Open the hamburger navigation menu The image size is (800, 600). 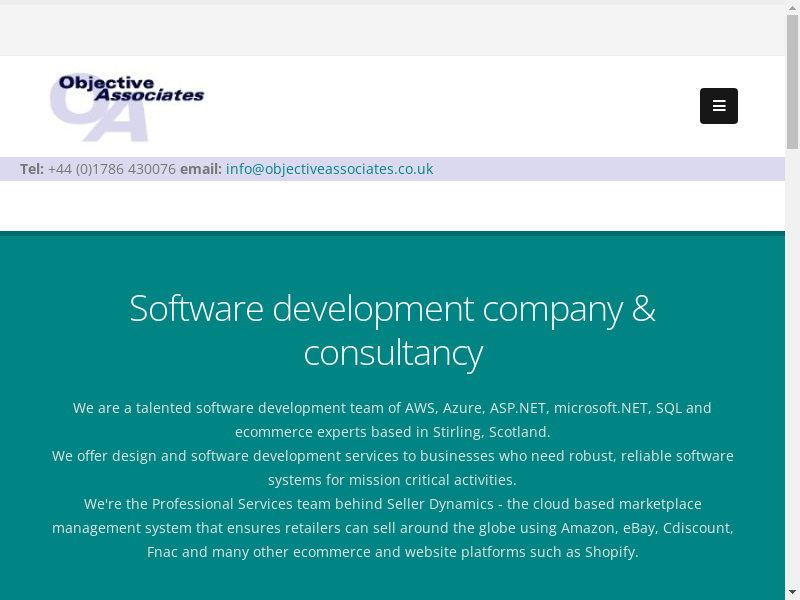pos(718,106)
